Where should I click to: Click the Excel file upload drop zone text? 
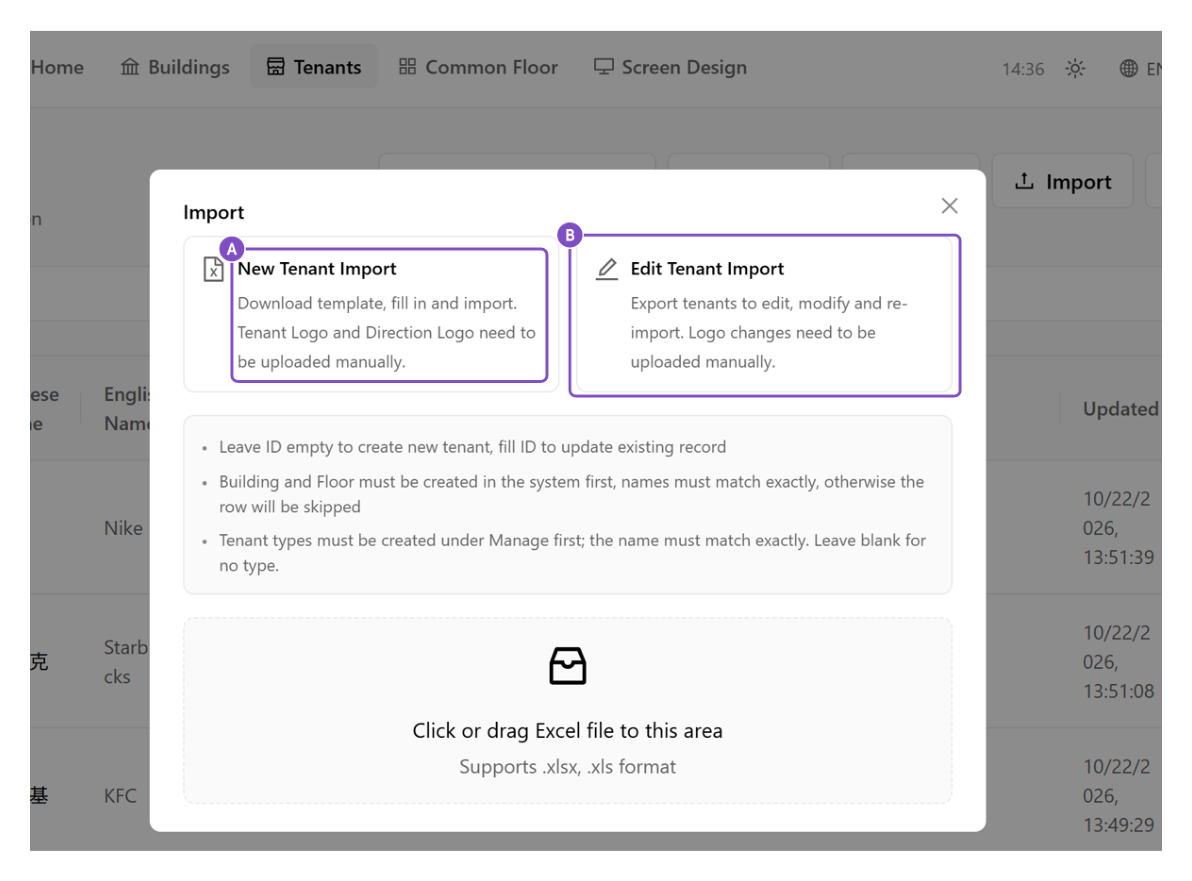[568, 730]
